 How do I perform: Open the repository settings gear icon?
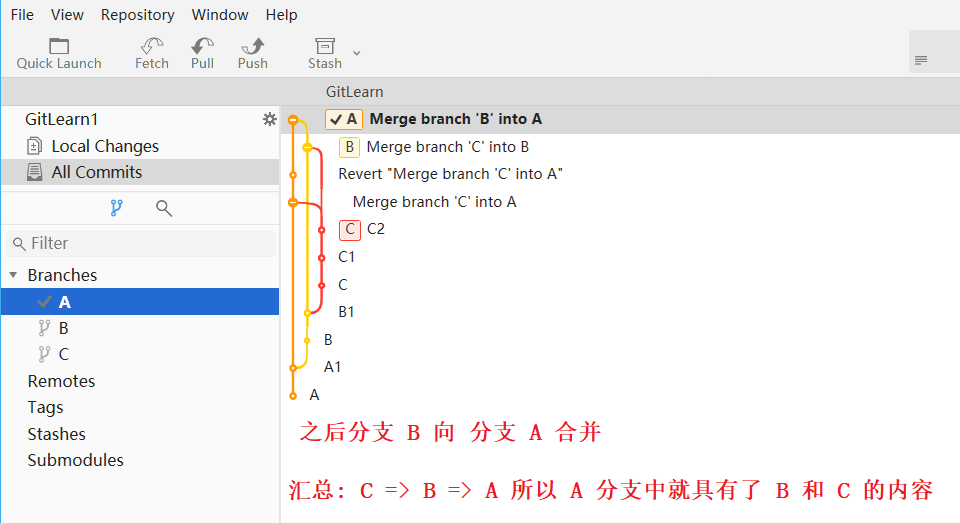tap(269, 119)
